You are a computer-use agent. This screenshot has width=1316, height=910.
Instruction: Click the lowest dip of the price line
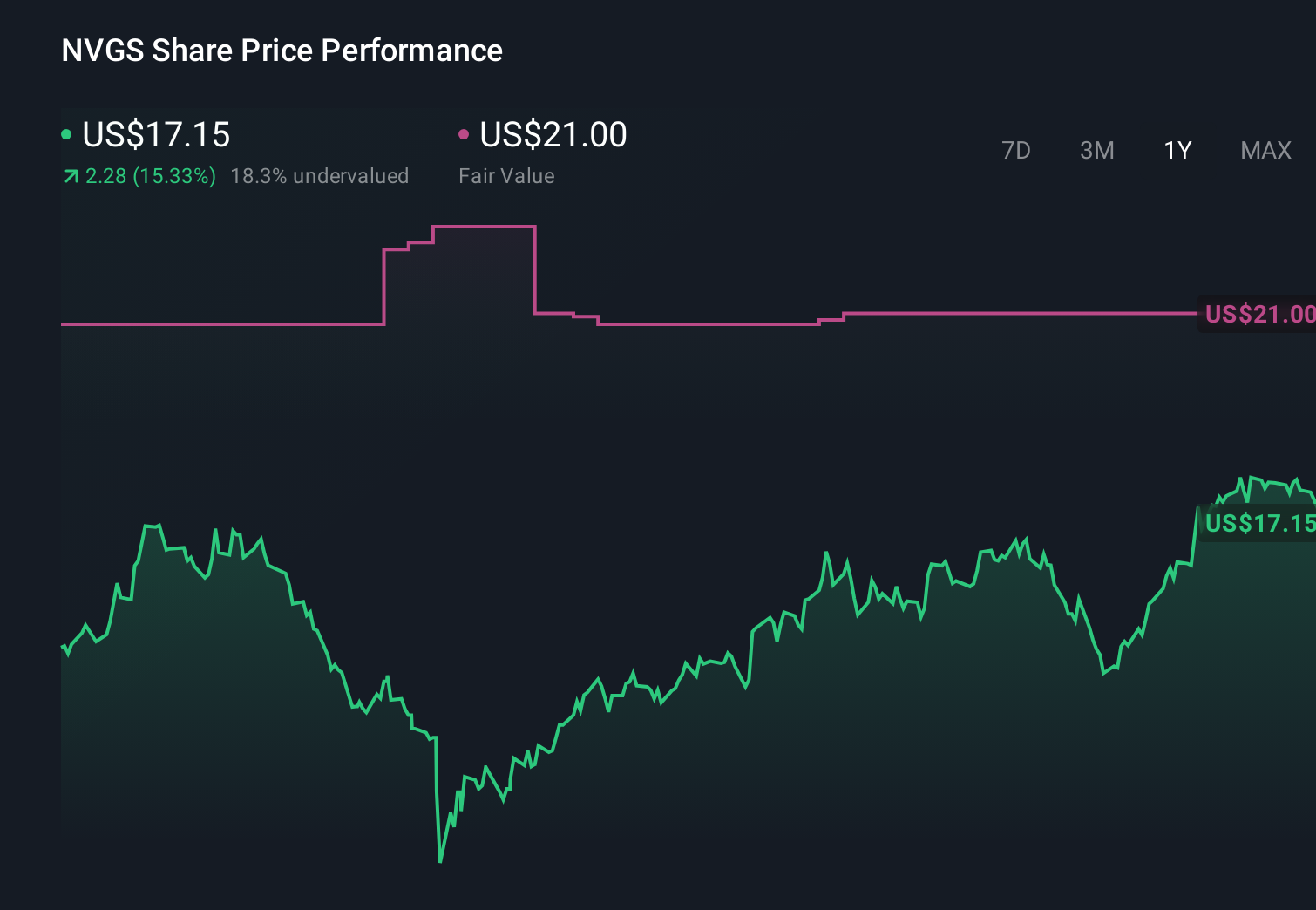[x=441, y=859]
